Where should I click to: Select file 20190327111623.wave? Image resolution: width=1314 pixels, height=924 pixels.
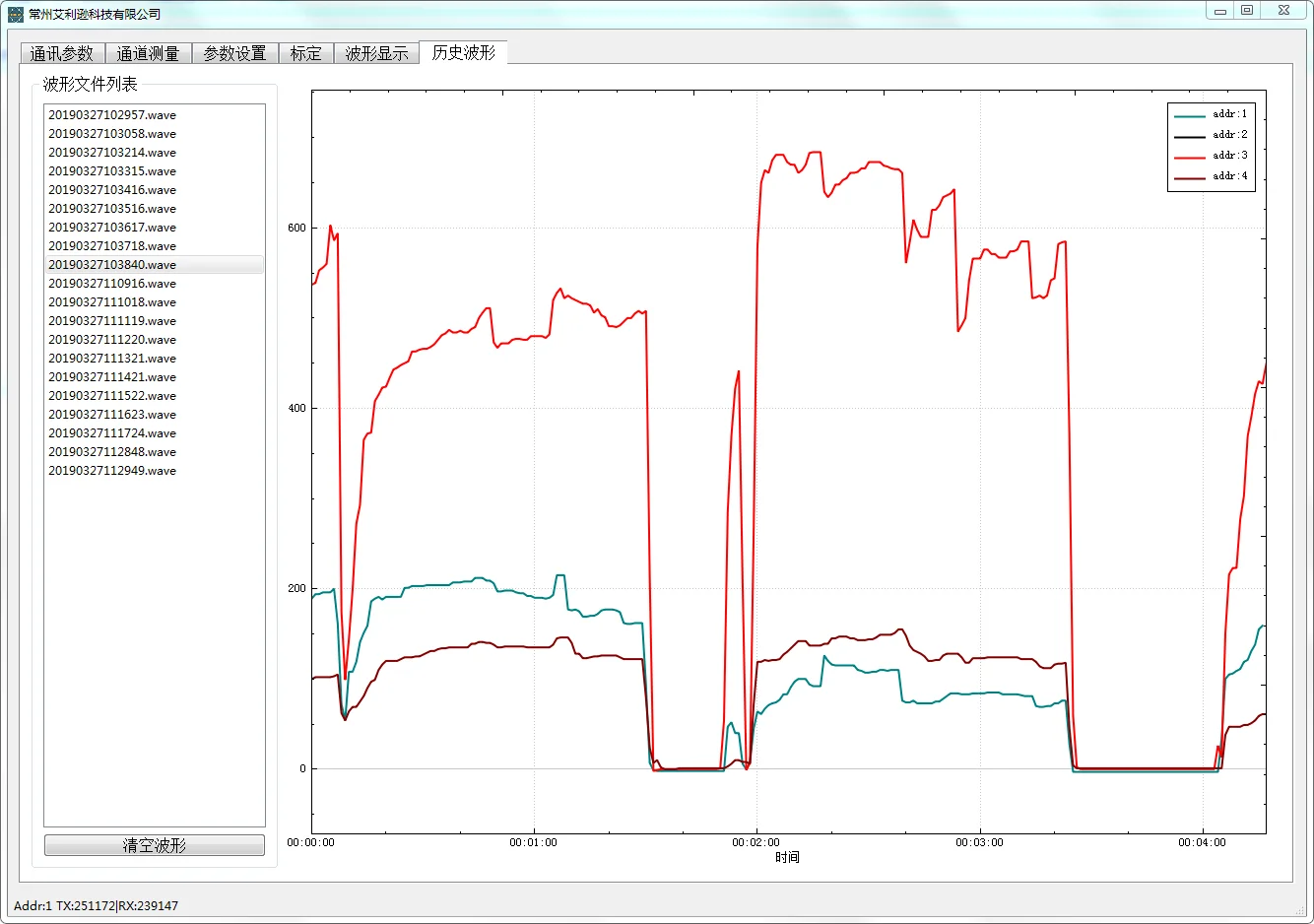[x=155, y=415]
